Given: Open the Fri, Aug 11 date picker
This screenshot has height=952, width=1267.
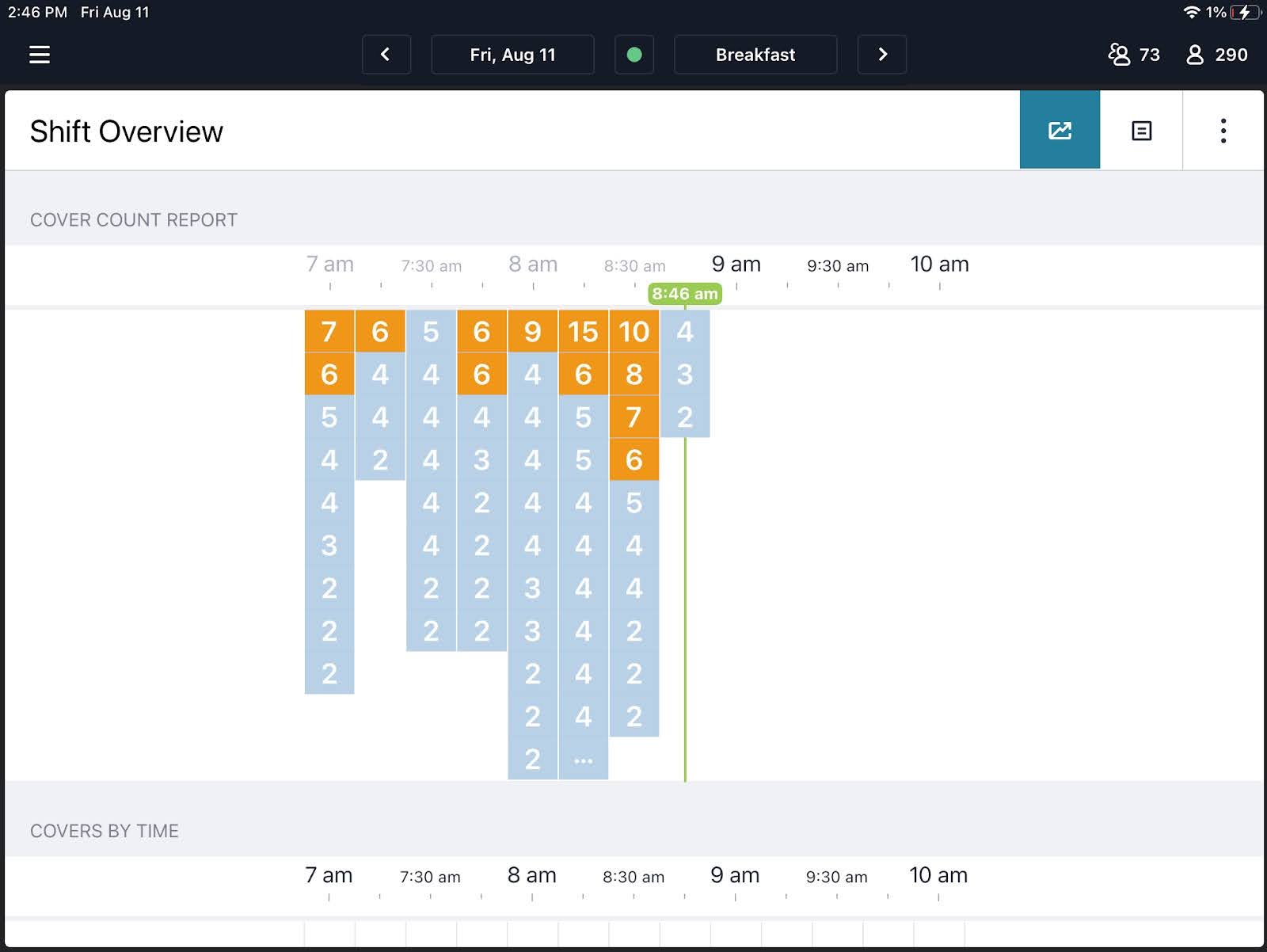Looking at the screenshot, I should [x=512, y=55].
